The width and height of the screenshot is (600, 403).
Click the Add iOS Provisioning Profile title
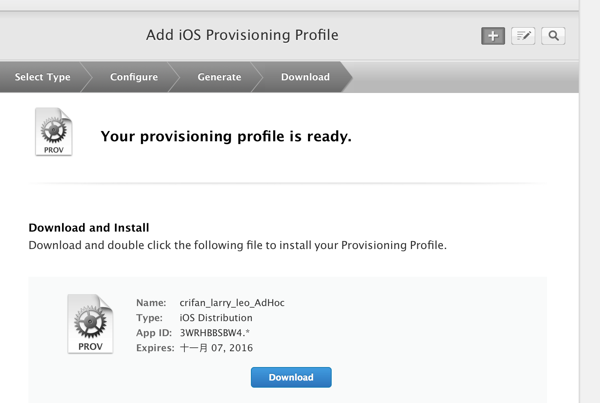pyautogui.click(x=242, y=35)
